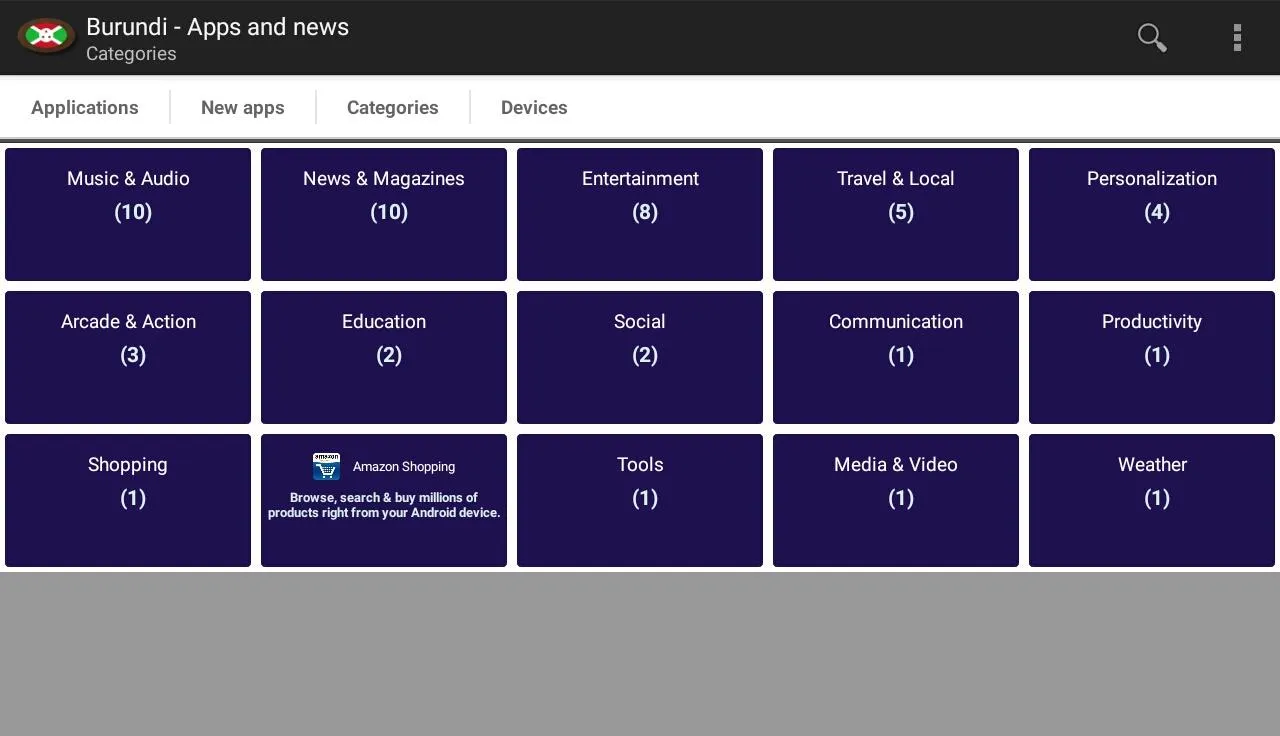Open the Social category tile
Viewport: 1280px width, 736px height.
[640, 357]
